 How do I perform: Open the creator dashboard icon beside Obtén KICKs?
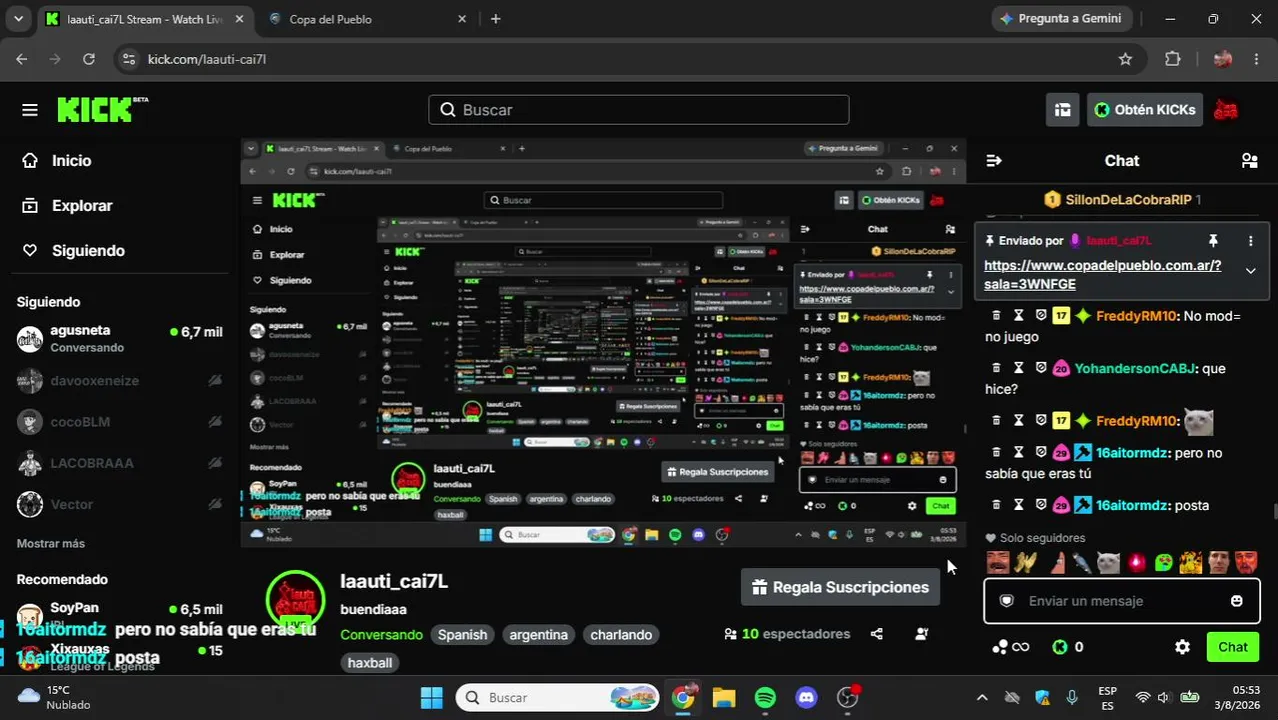point(1062,110)
